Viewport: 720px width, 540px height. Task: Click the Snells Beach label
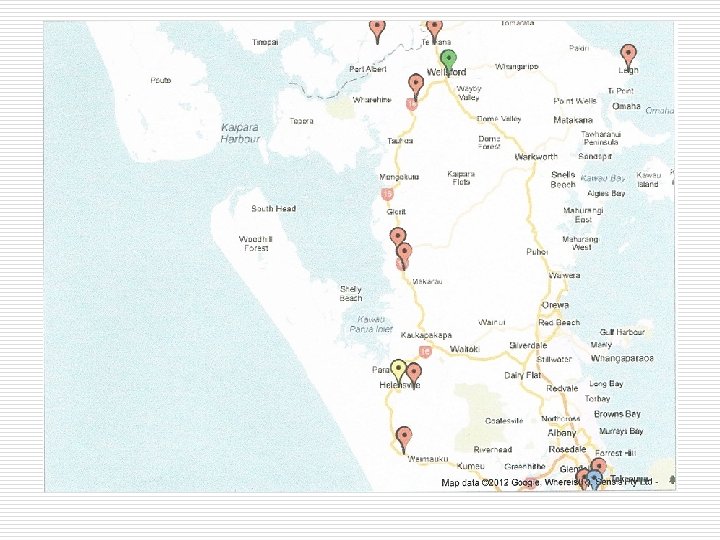point(563,180)
